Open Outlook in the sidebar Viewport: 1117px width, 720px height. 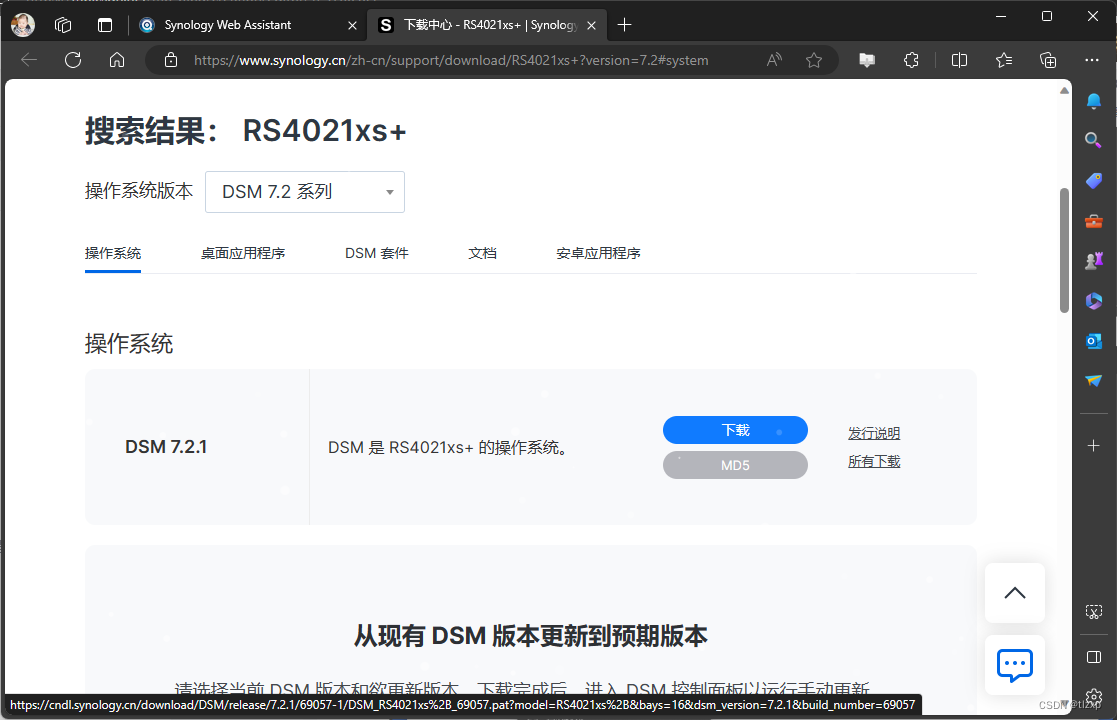point(1093,341)
